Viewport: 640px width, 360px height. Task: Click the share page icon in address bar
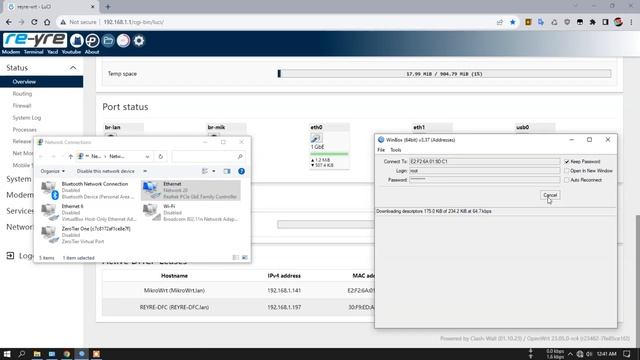coord(500,22)
